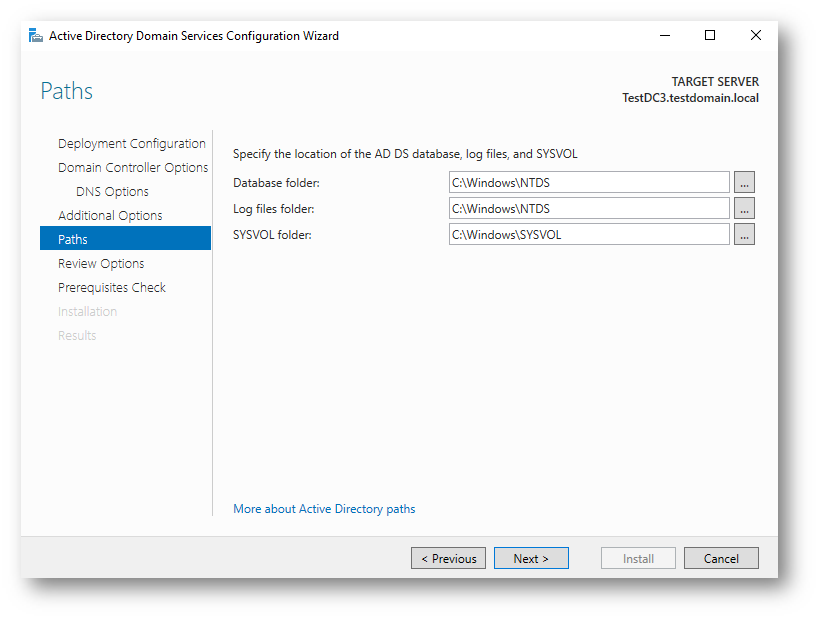
Task: Click the wizard app icon in title bar
Action: click(36, 36)
